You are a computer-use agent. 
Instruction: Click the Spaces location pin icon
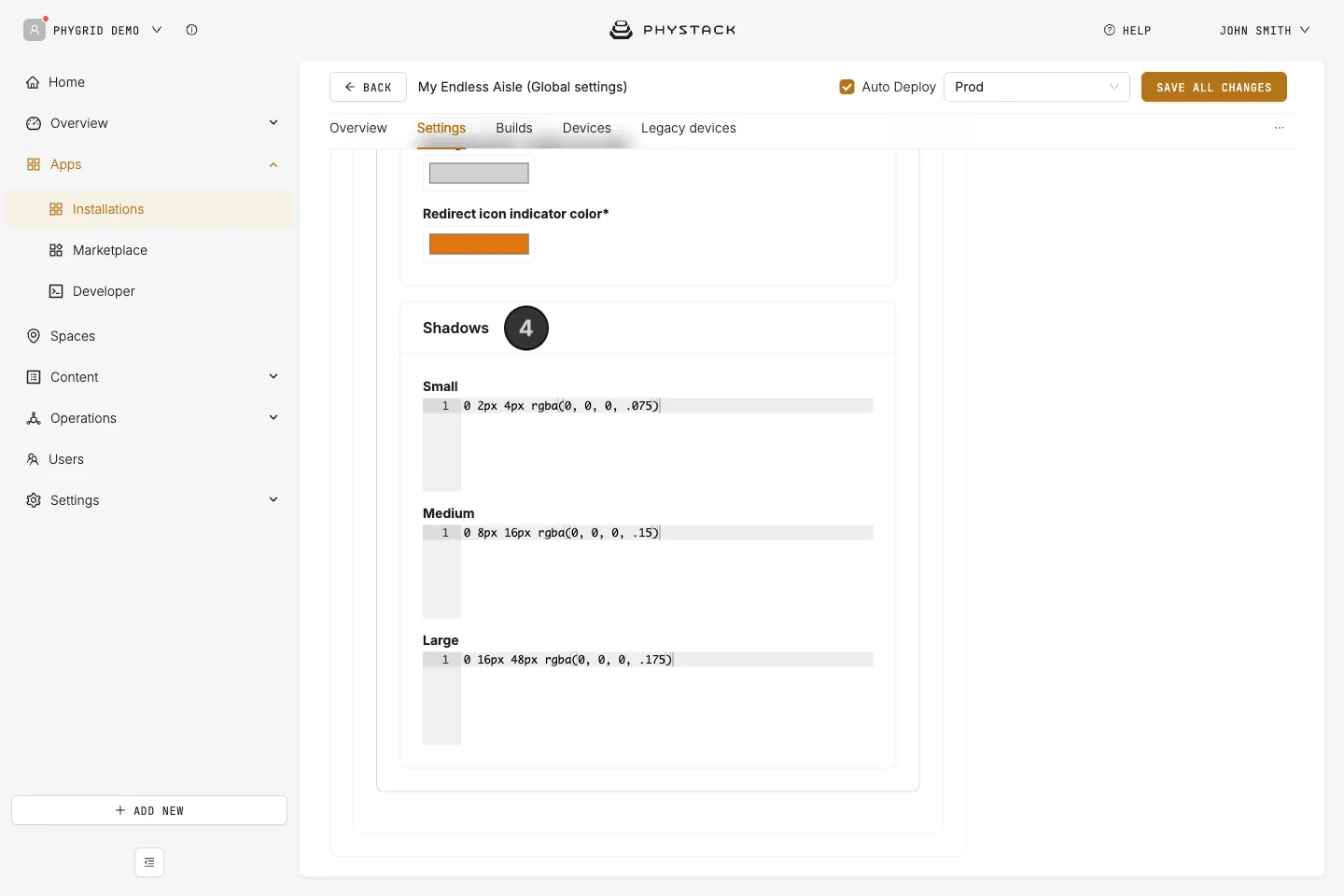click(34, 336)
